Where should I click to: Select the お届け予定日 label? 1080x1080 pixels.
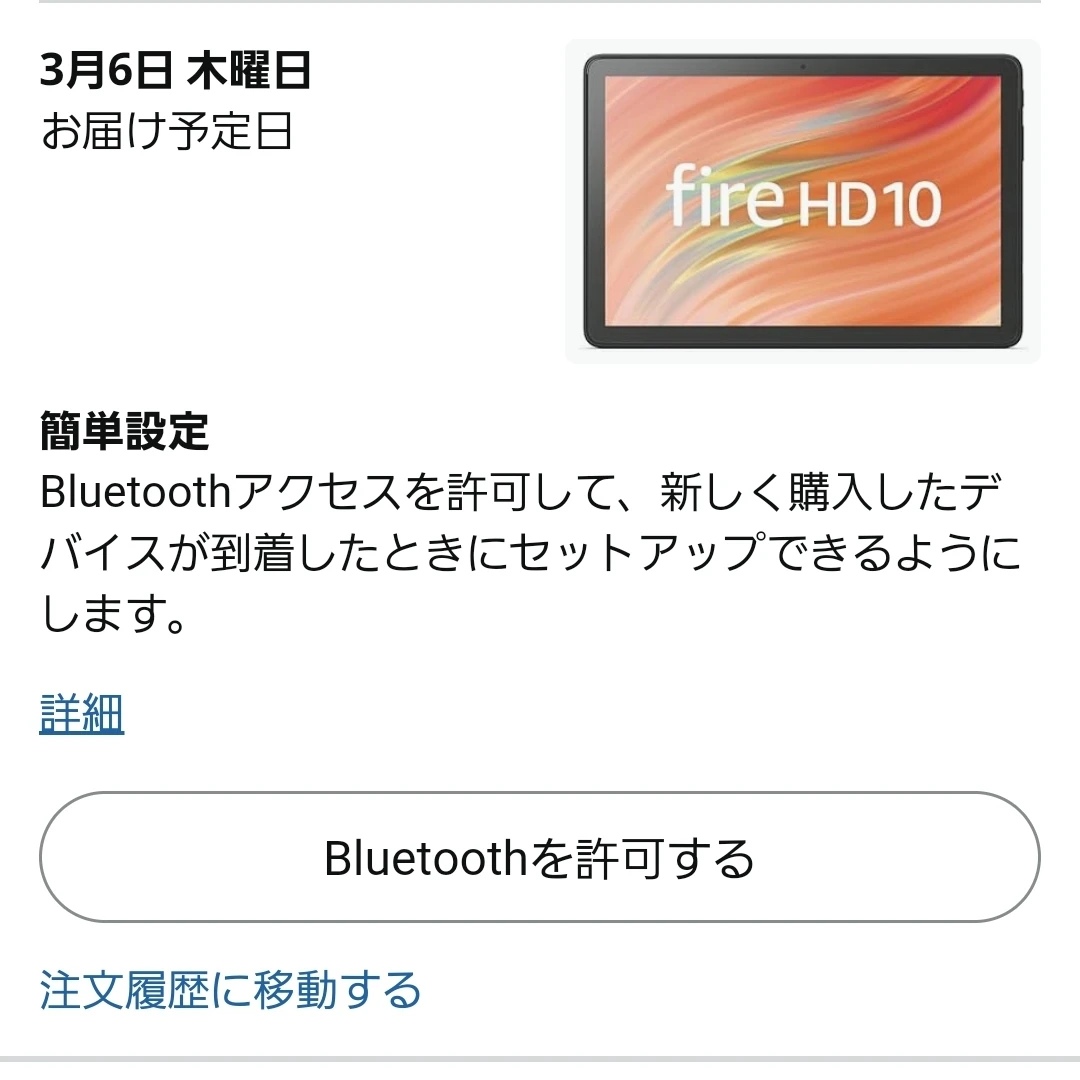[167, 131]
